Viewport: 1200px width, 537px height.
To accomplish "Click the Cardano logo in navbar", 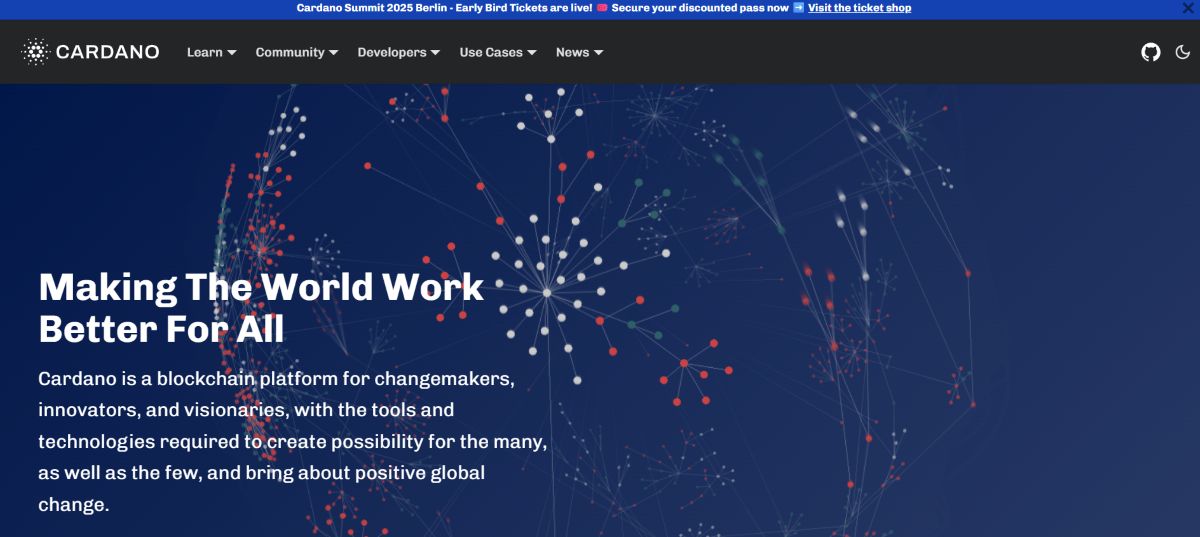I will pyautogui.click(x=90, y=52).
